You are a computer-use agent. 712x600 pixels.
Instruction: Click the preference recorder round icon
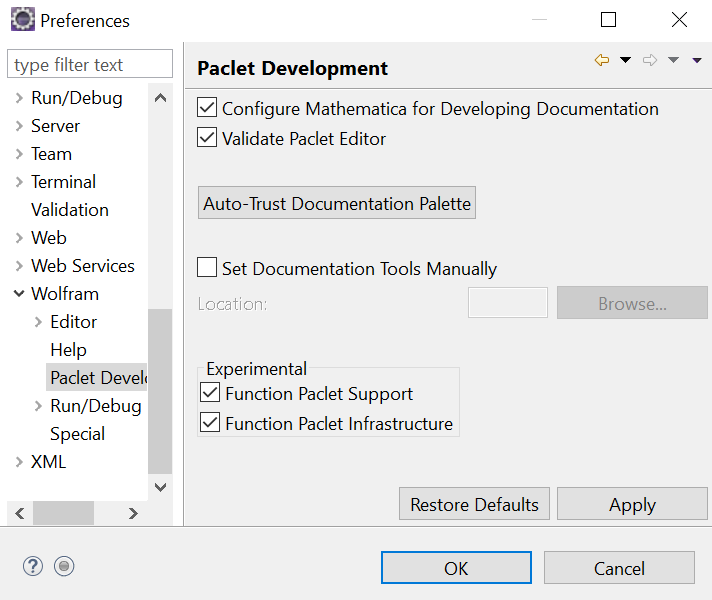pos(64,566)
